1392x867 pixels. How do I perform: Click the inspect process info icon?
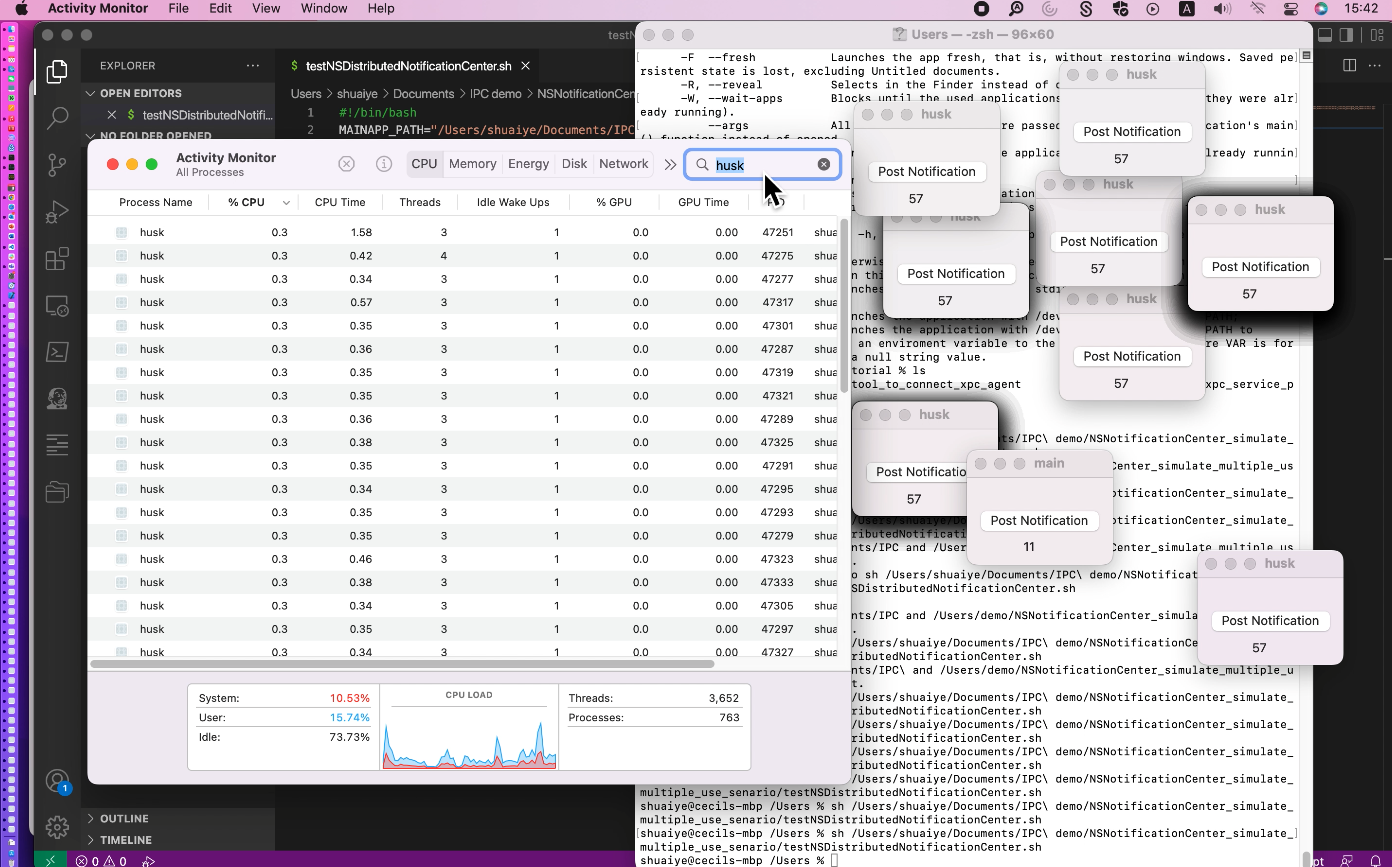pyautogui.click(x=383, y=164)
